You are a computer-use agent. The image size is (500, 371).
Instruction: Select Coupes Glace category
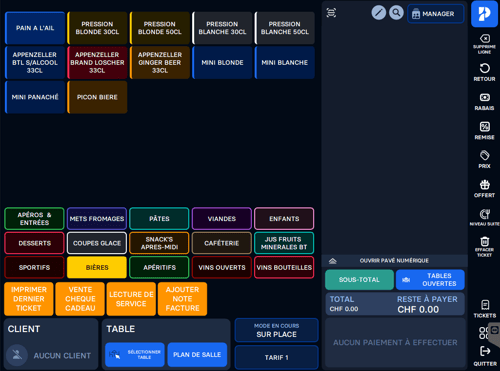click(x=97, y=243)
